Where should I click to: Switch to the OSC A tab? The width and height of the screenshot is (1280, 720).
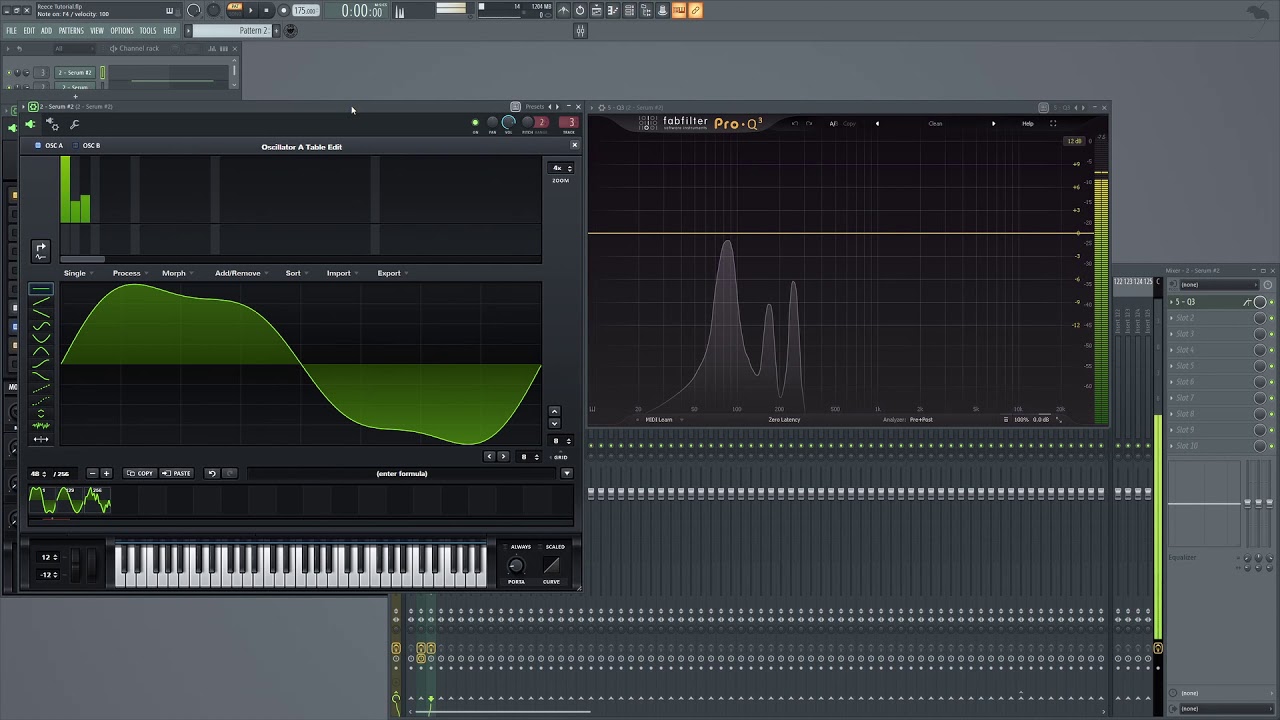[x=49, y=146]
